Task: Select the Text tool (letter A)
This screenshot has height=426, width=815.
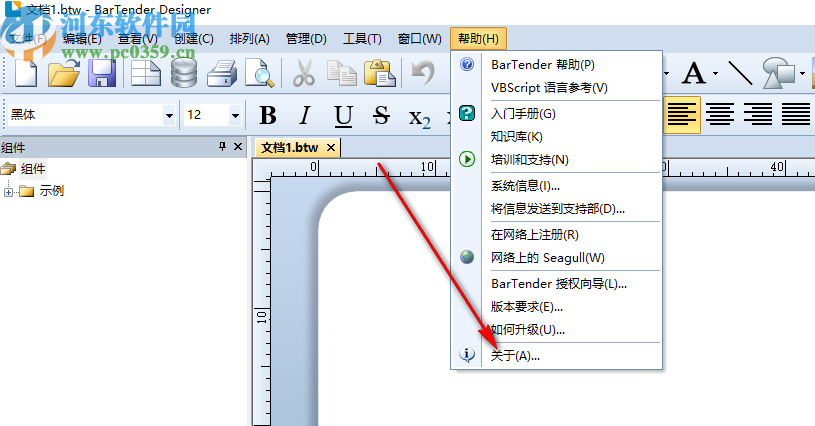Action: click(x=694, y=73)
